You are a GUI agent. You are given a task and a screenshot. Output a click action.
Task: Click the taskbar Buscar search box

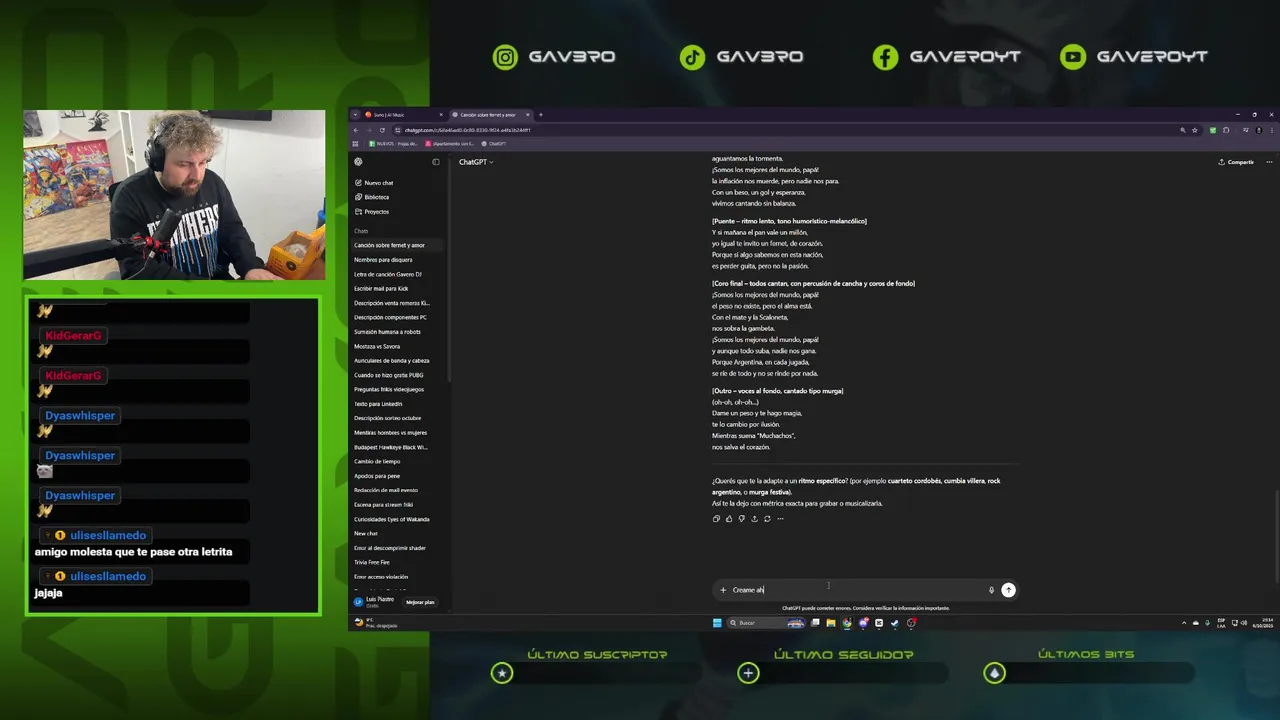tap(766, 623)
